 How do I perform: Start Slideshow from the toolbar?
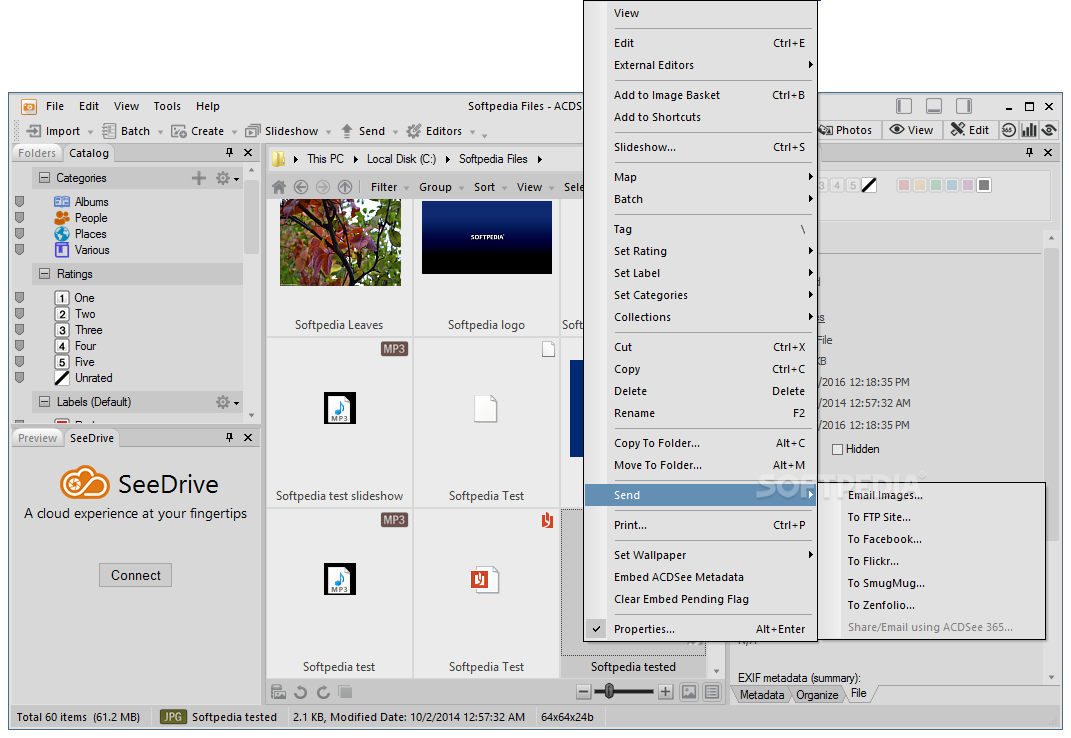click(x=282, y=131)
